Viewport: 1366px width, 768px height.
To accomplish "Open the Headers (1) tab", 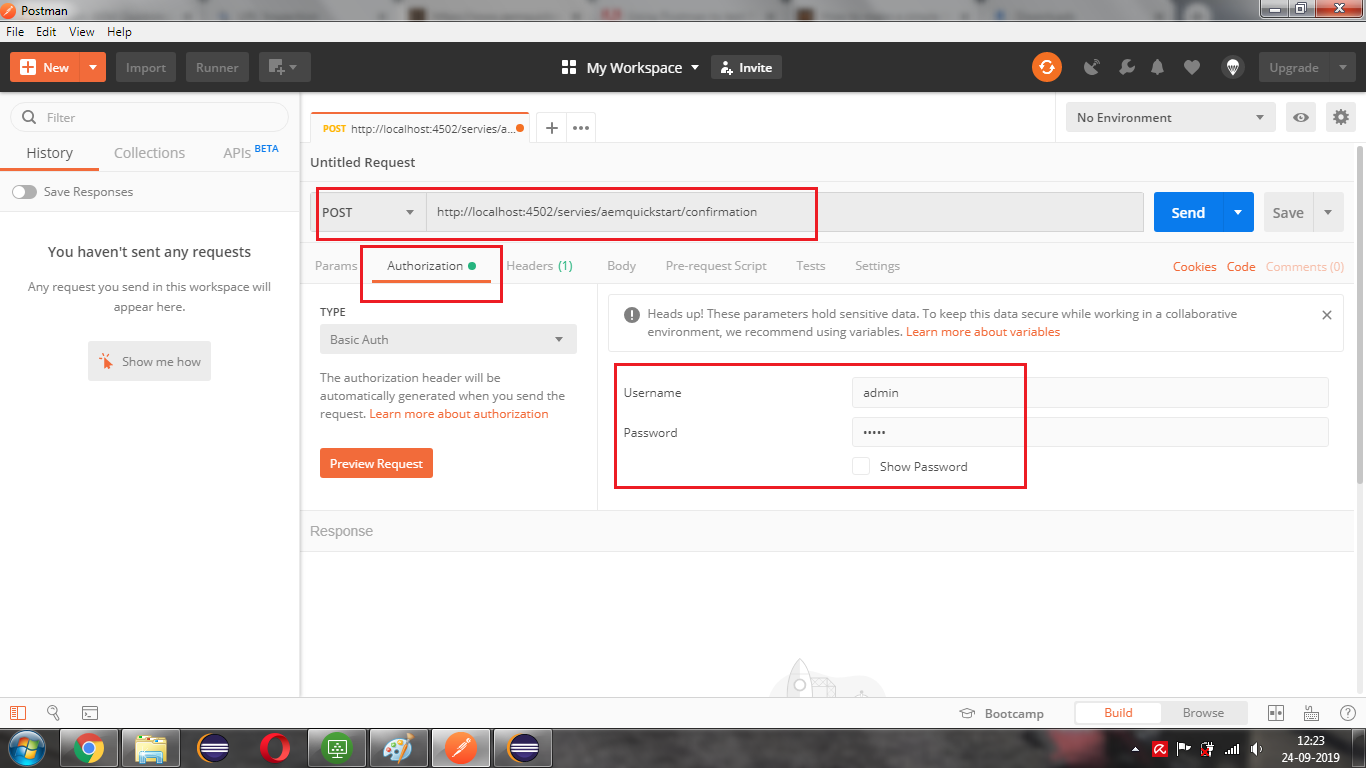I will 539,266.
